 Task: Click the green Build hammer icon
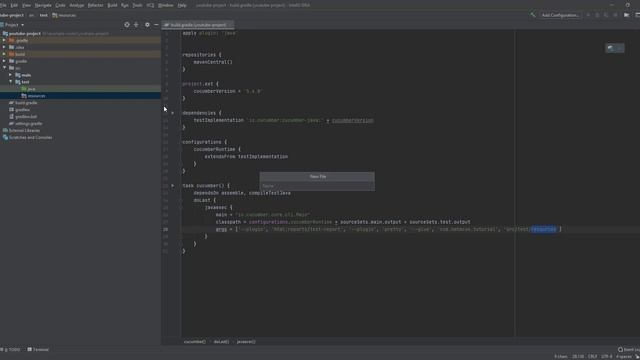point(533,15)
